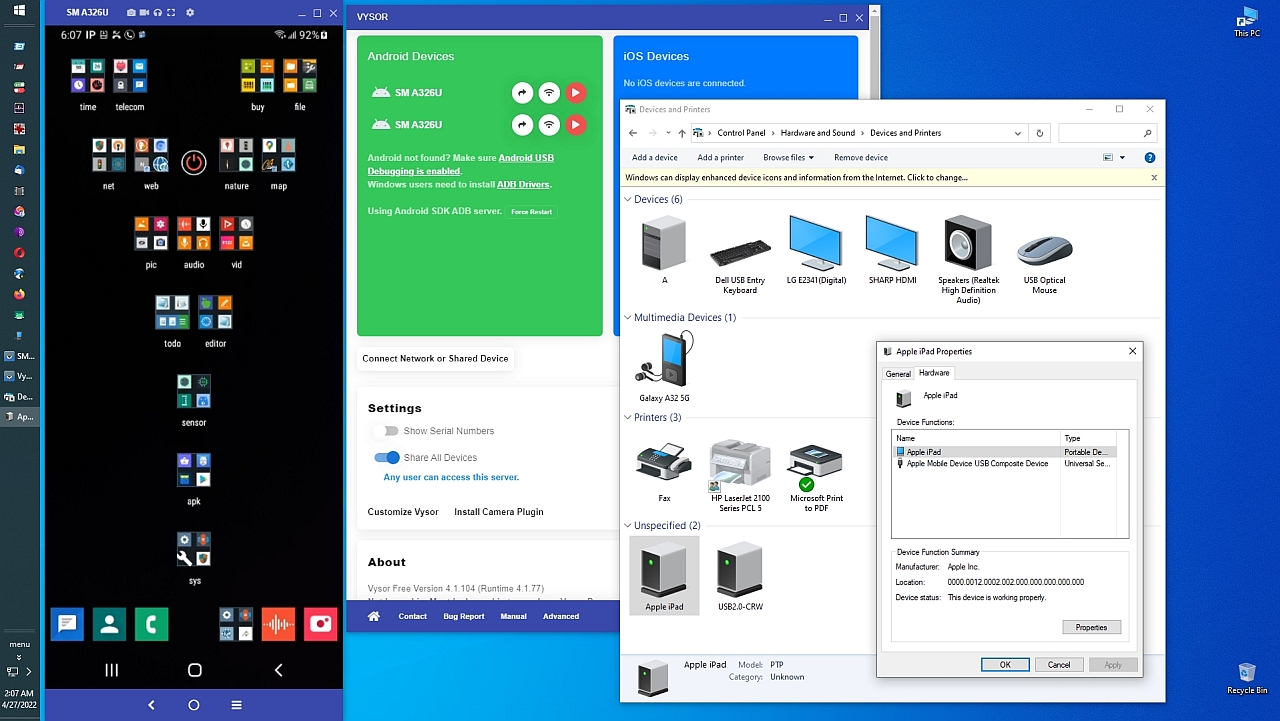Select the Galaxy A32 5G multimedia device
The image size is (1280, 721).
pos(664,367)
